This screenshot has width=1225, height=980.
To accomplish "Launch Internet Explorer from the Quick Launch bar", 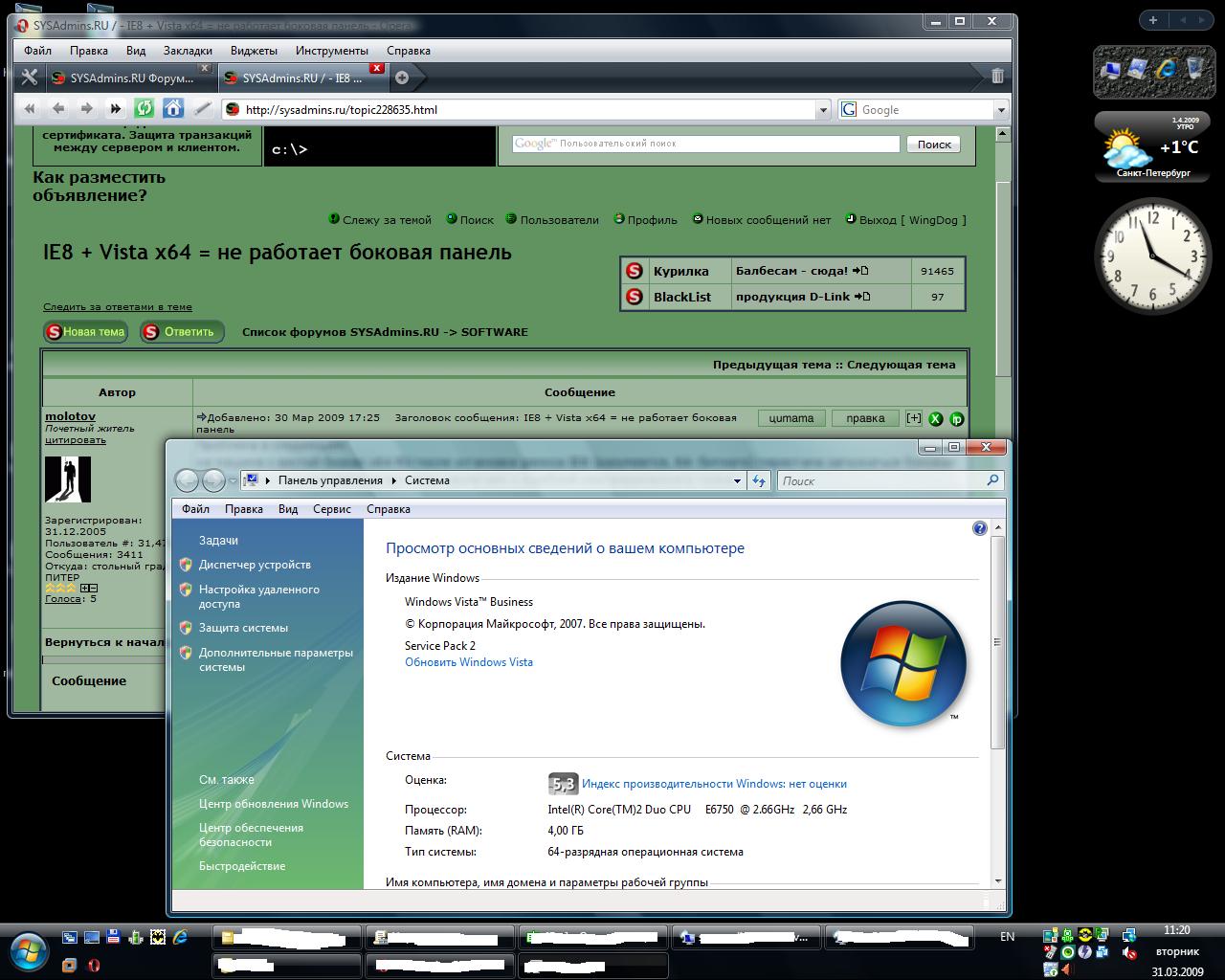I will pyautogui.click(x=179, y=937).
